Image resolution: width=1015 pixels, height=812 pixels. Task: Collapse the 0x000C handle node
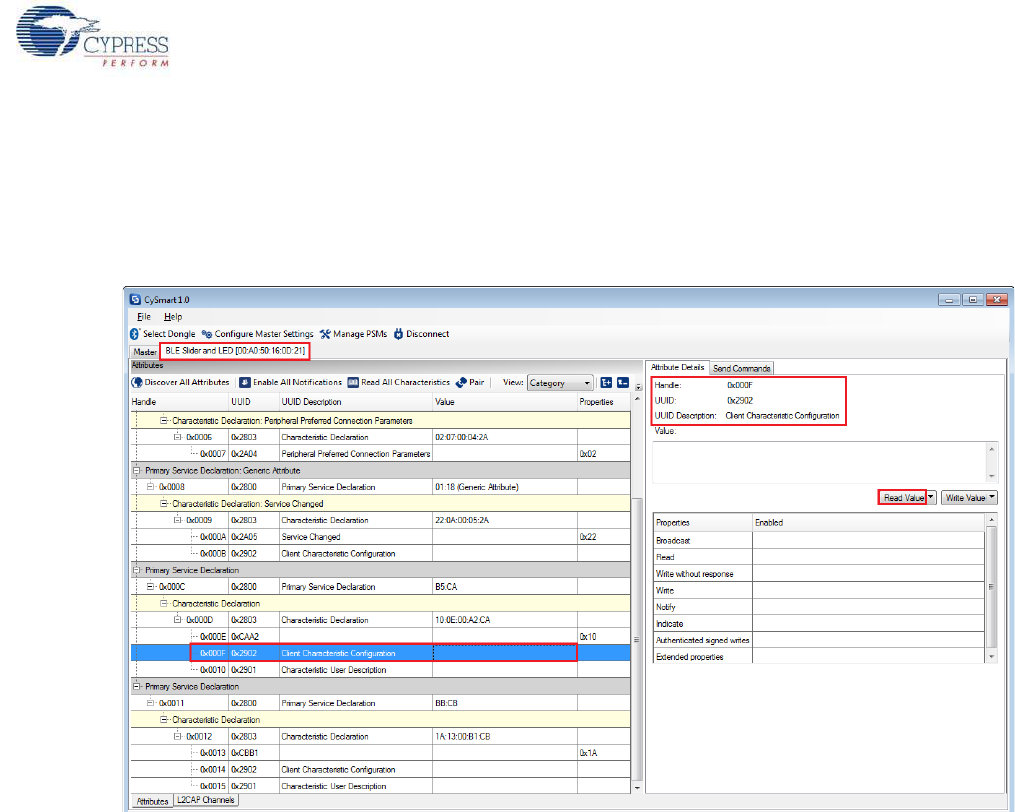coord(150,587)
